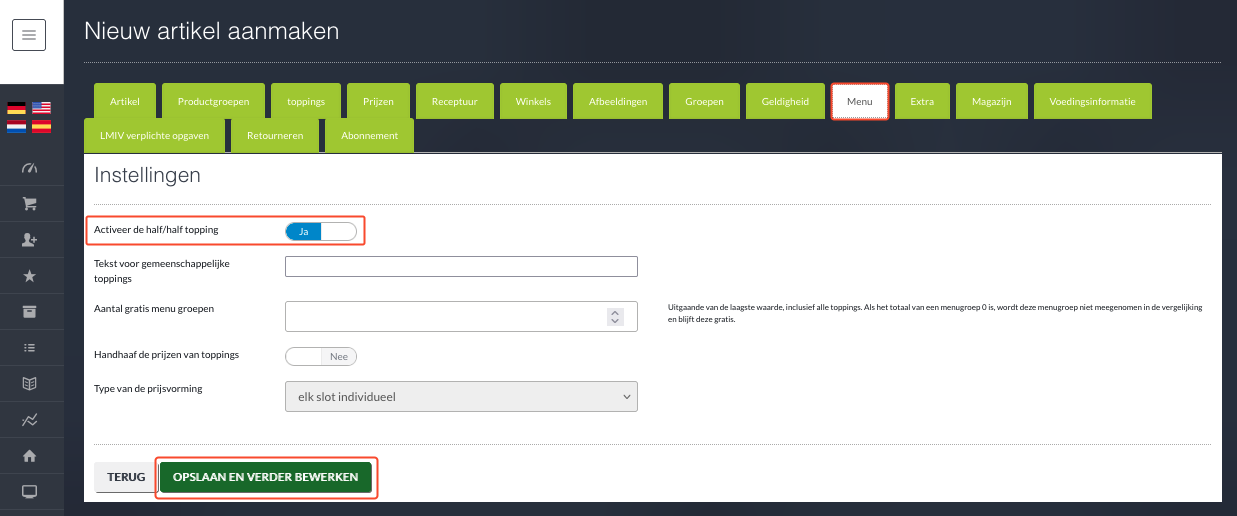Switch to the Receptuur tab

(x=455, y=102)
